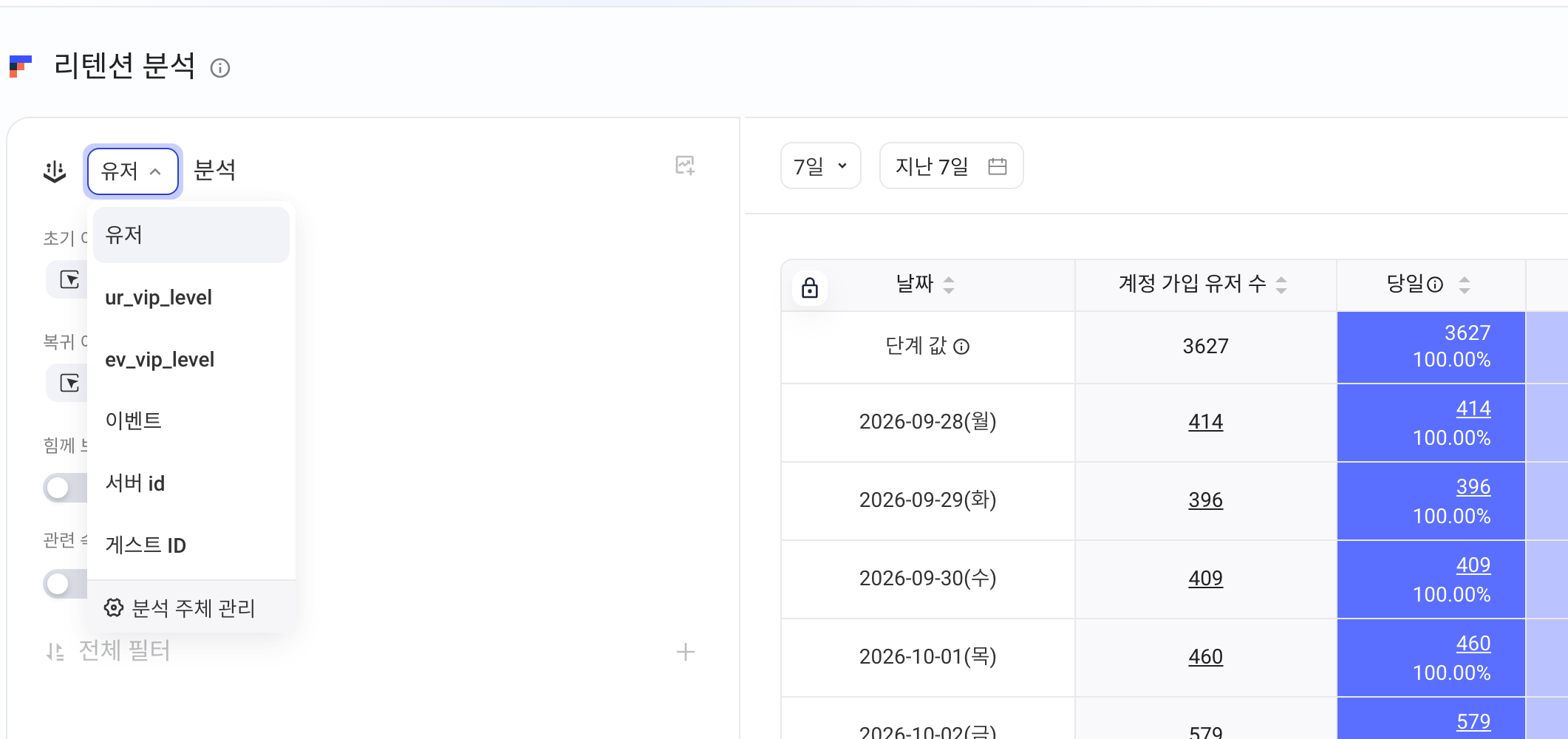Click the plus icon next to 전체 필터

(x=686, y=652)
